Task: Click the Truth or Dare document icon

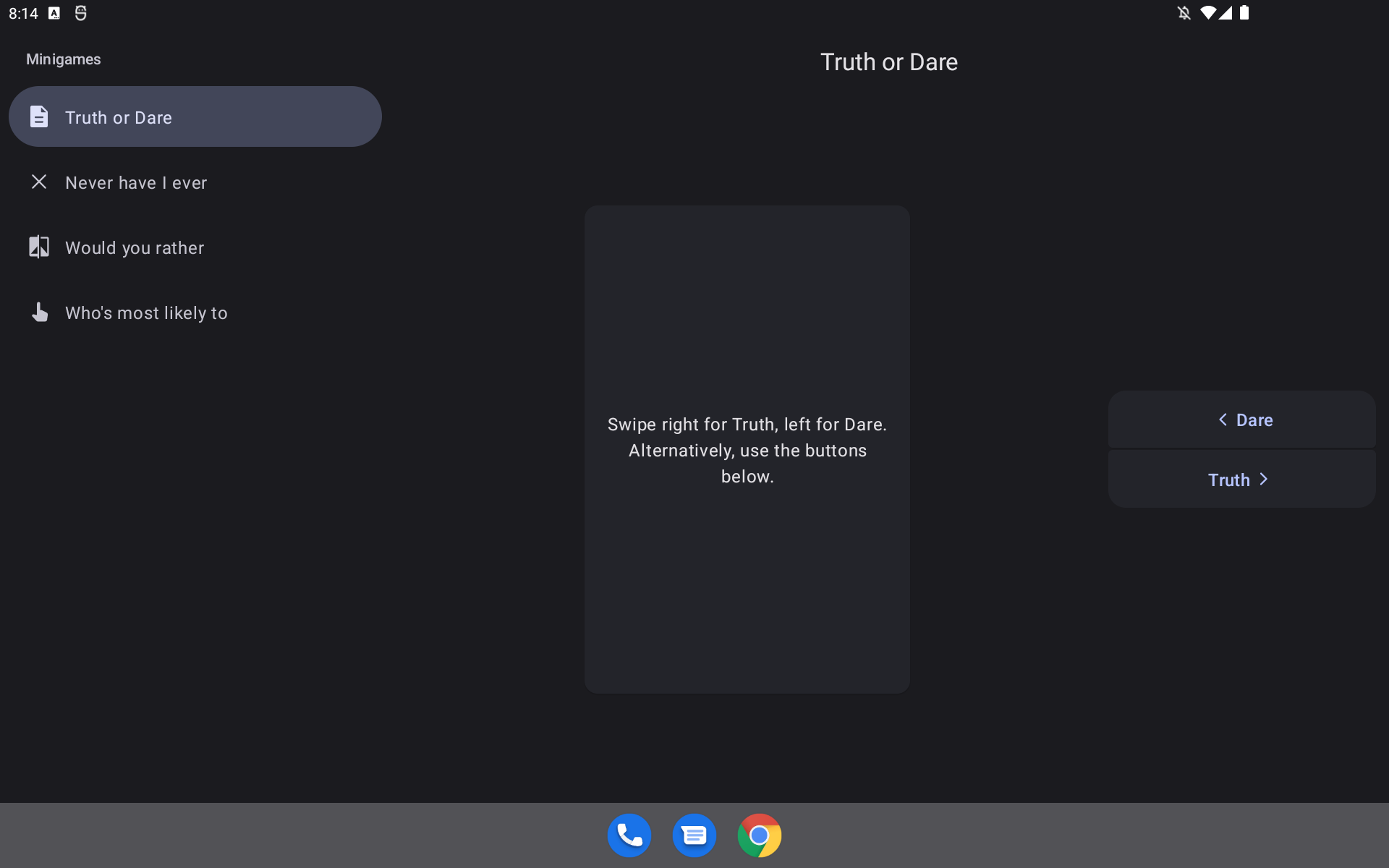Action: [39, 116]
